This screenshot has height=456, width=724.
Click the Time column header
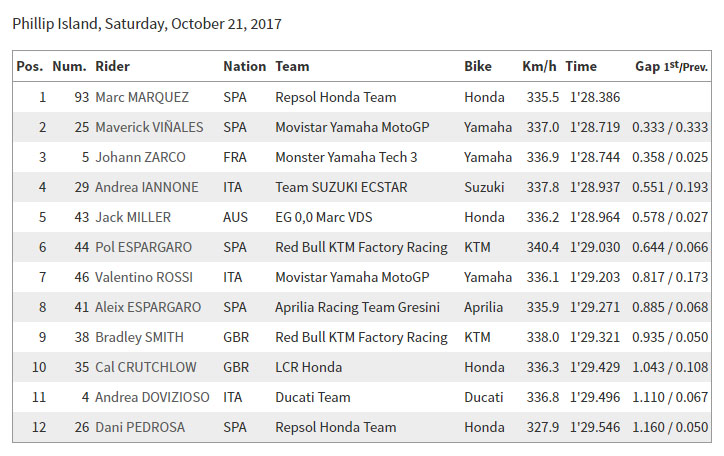581,66
